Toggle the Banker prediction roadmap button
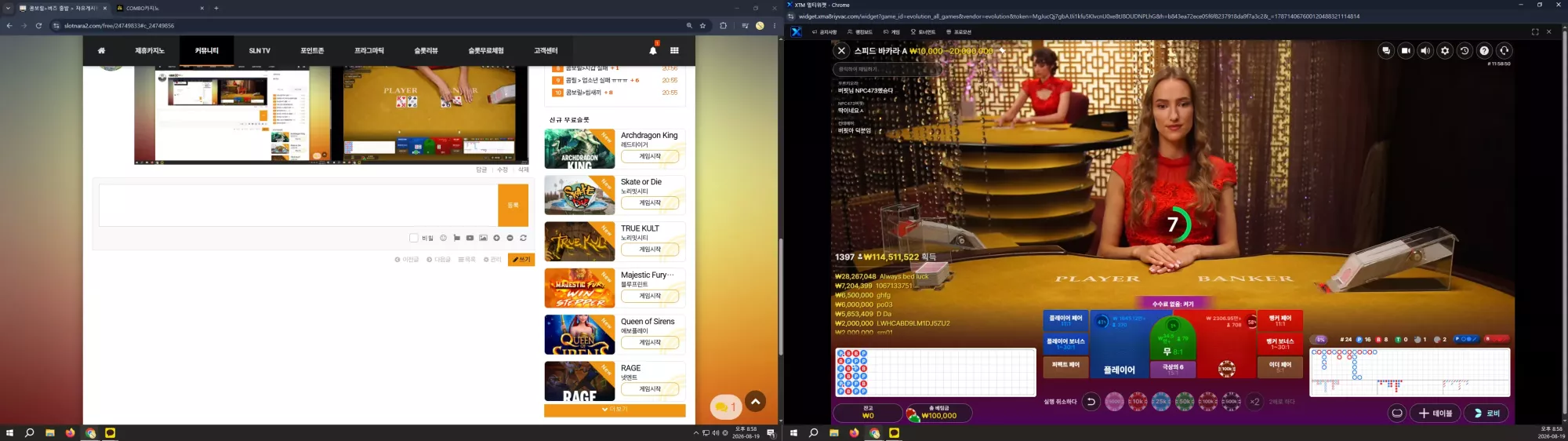1568x441 pixels. (1497, 339)
